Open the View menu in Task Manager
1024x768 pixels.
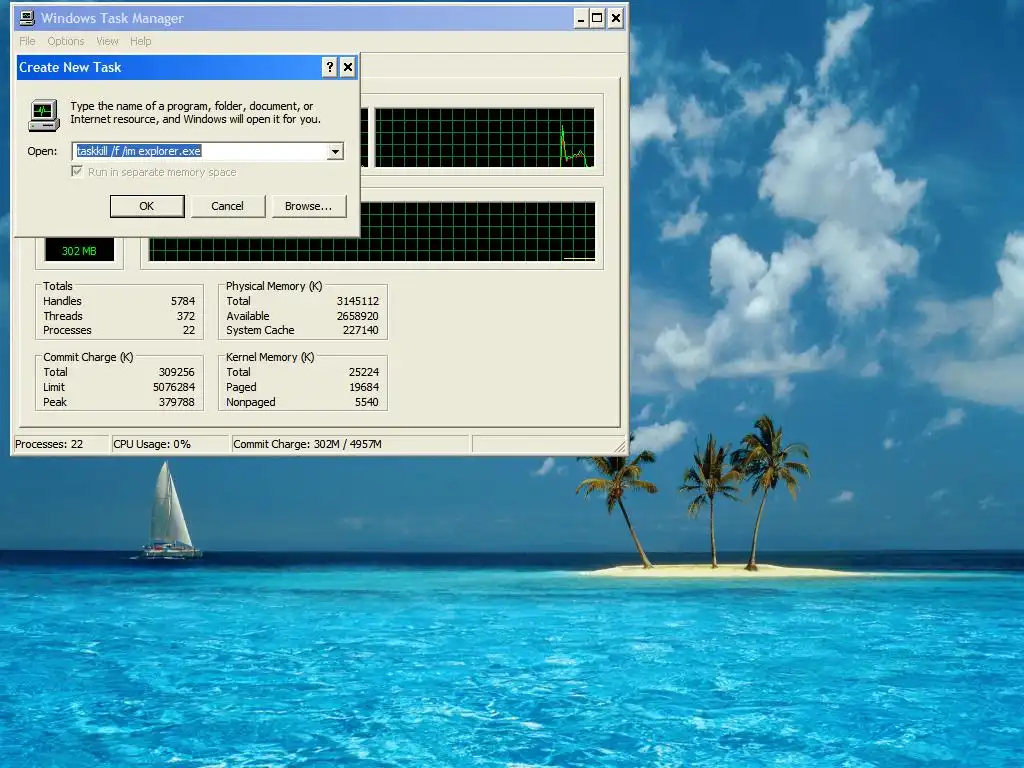coord(108,41)
